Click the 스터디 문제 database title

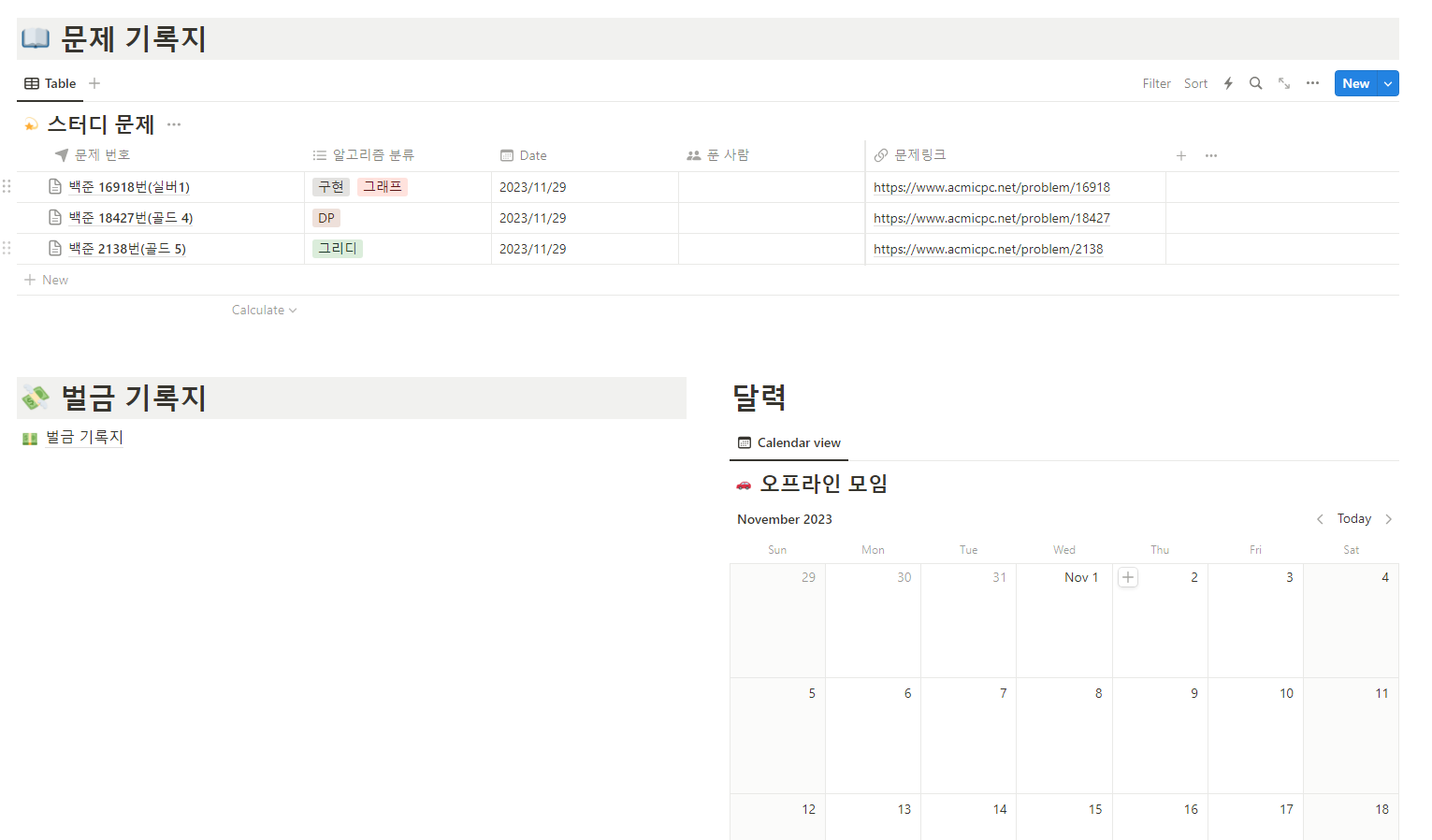coord(101,124)
